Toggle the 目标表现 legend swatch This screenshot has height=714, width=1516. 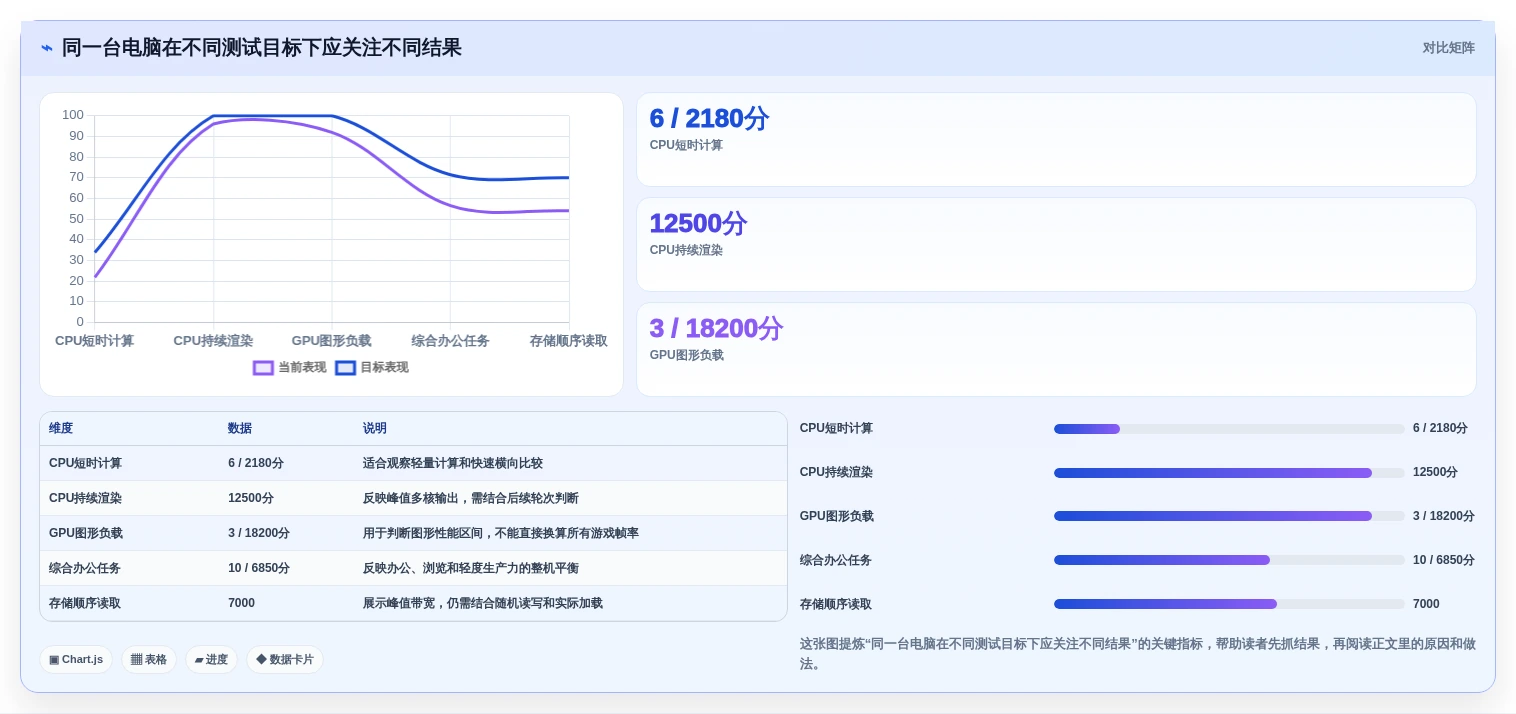tap(345, 368)
